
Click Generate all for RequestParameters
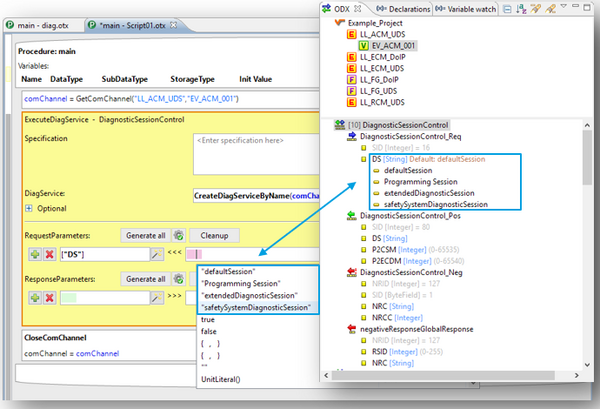pos(145,235)
